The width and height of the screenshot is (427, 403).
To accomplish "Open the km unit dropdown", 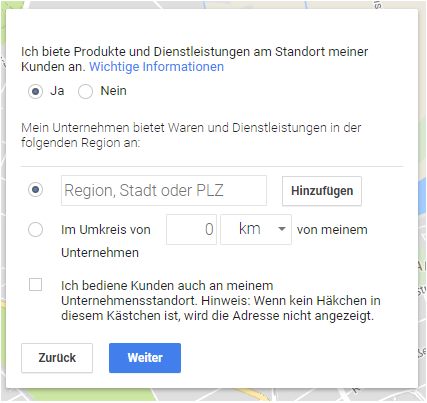I will [256, 230].
